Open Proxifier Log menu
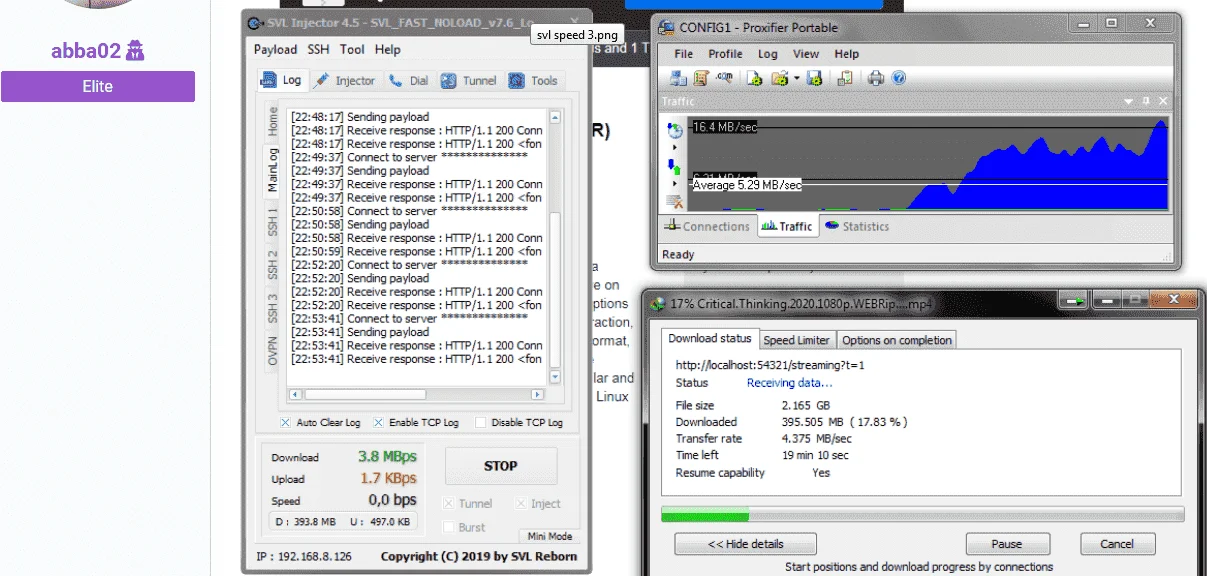This screenshot has width=1207, height=576. (768, 54)
